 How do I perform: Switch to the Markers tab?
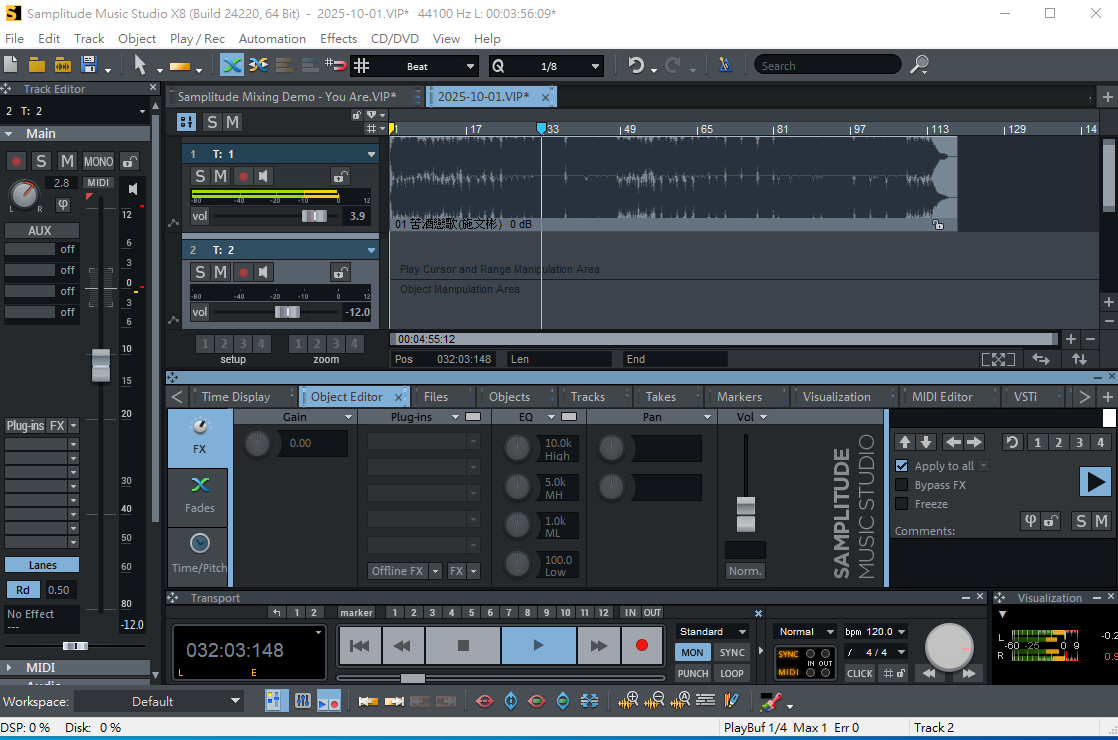pyautogui.click(x=739, y=396)
